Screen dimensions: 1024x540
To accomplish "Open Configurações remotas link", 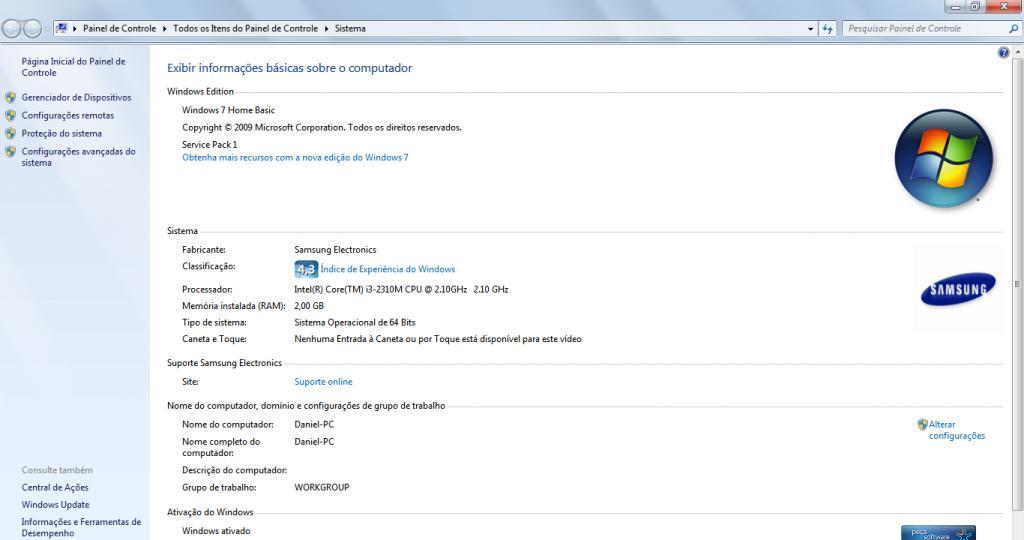I will click(x=68, y=116).
